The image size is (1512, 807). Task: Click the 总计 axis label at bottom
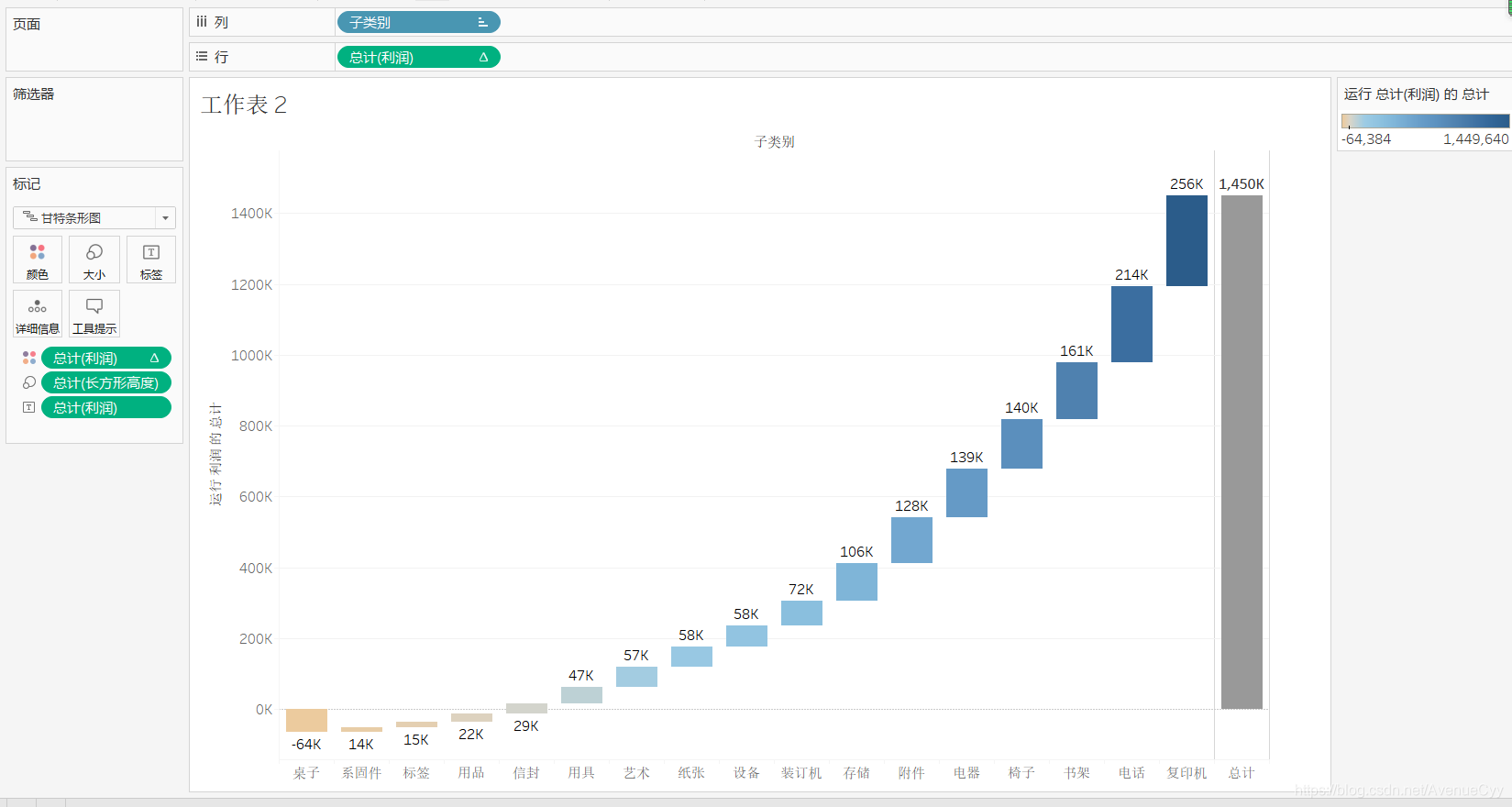tap(1242, 772)
